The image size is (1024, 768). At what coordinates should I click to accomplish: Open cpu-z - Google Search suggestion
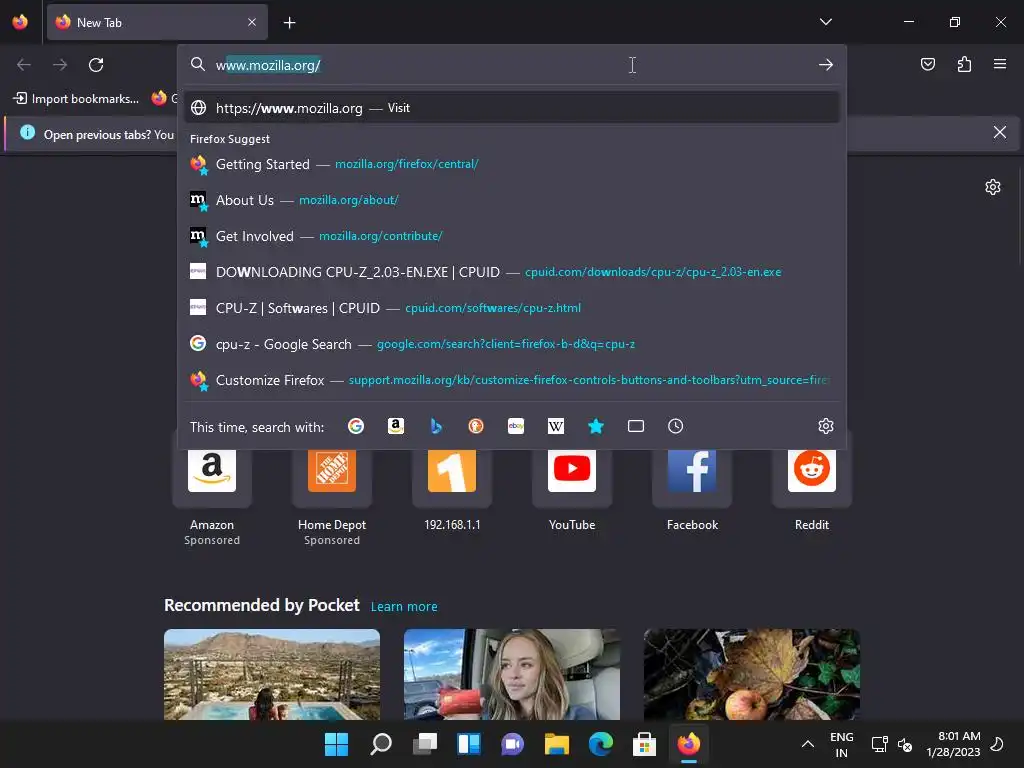pos(511,344)
